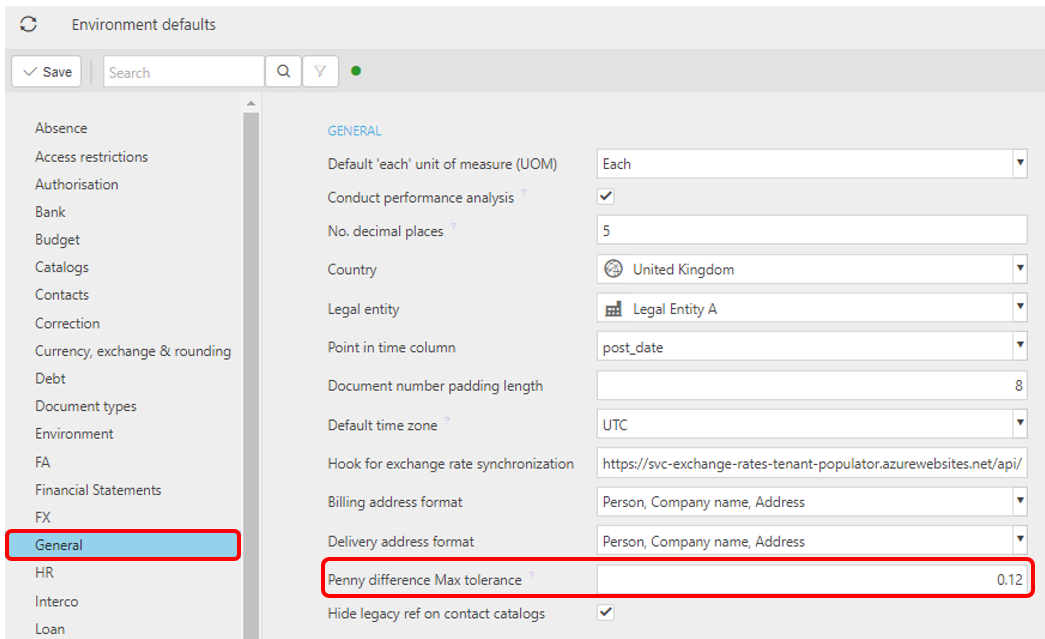Select FX in the category list
Screen dimensions: 1045x639
coord(43,518)
